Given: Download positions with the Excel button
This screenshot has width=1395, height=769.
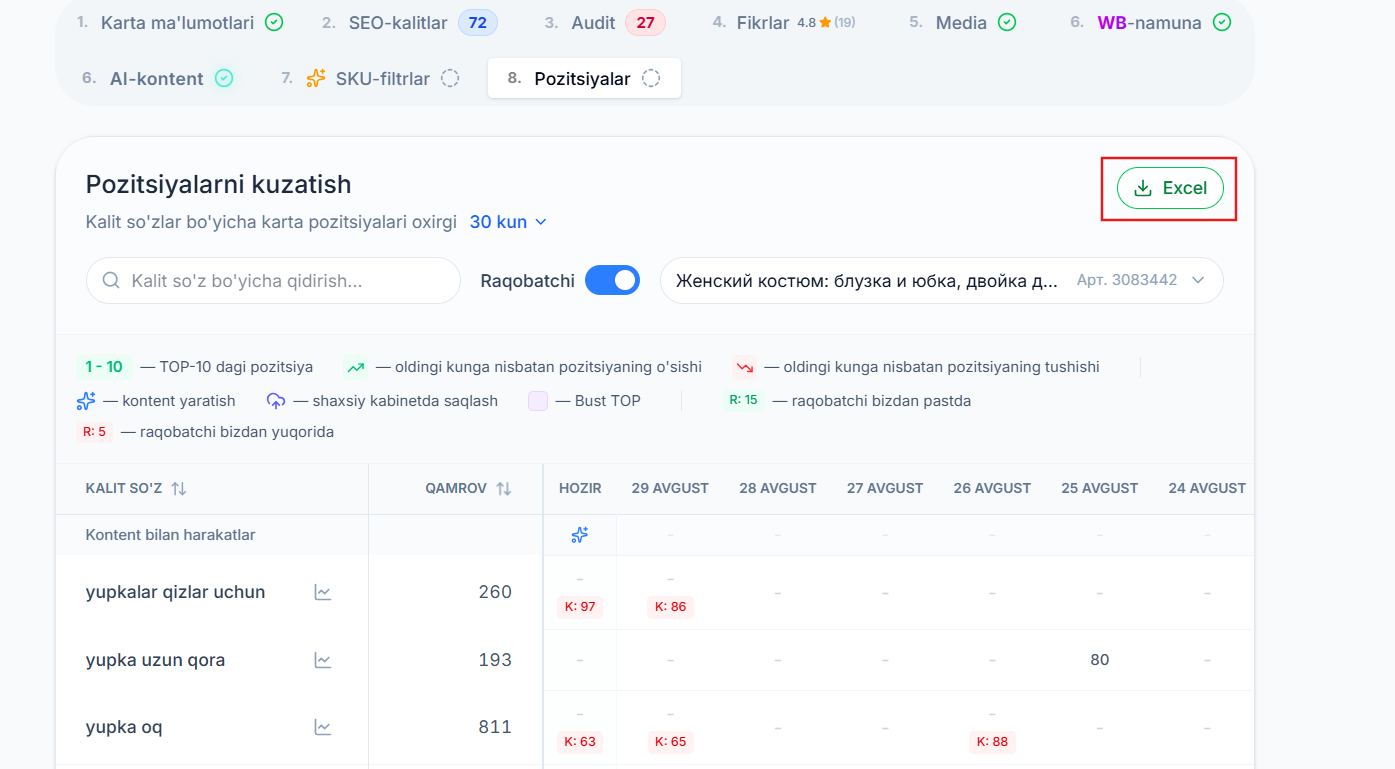Looking at the screenshot, I should click(x=1170, y=188).
